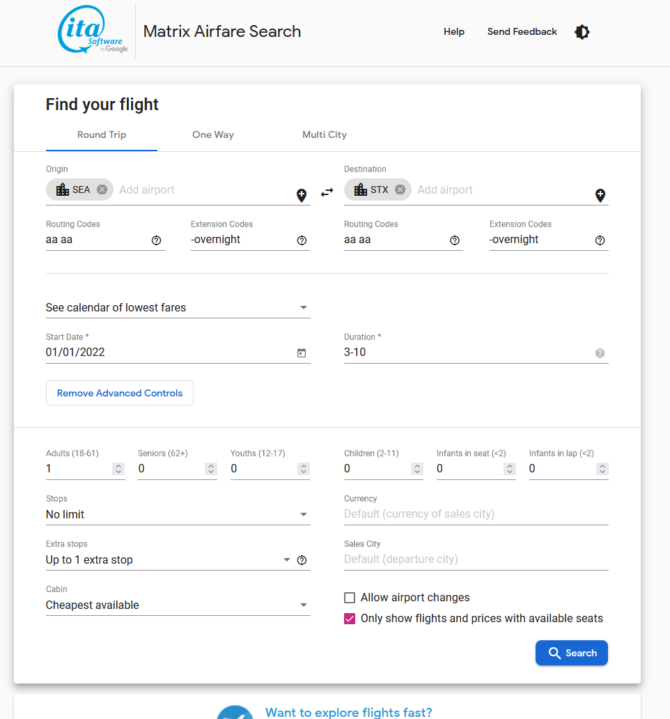Show help for Origin Extension Codes
This screenshot has width=670, height=719.
click(x=302, y=240)
